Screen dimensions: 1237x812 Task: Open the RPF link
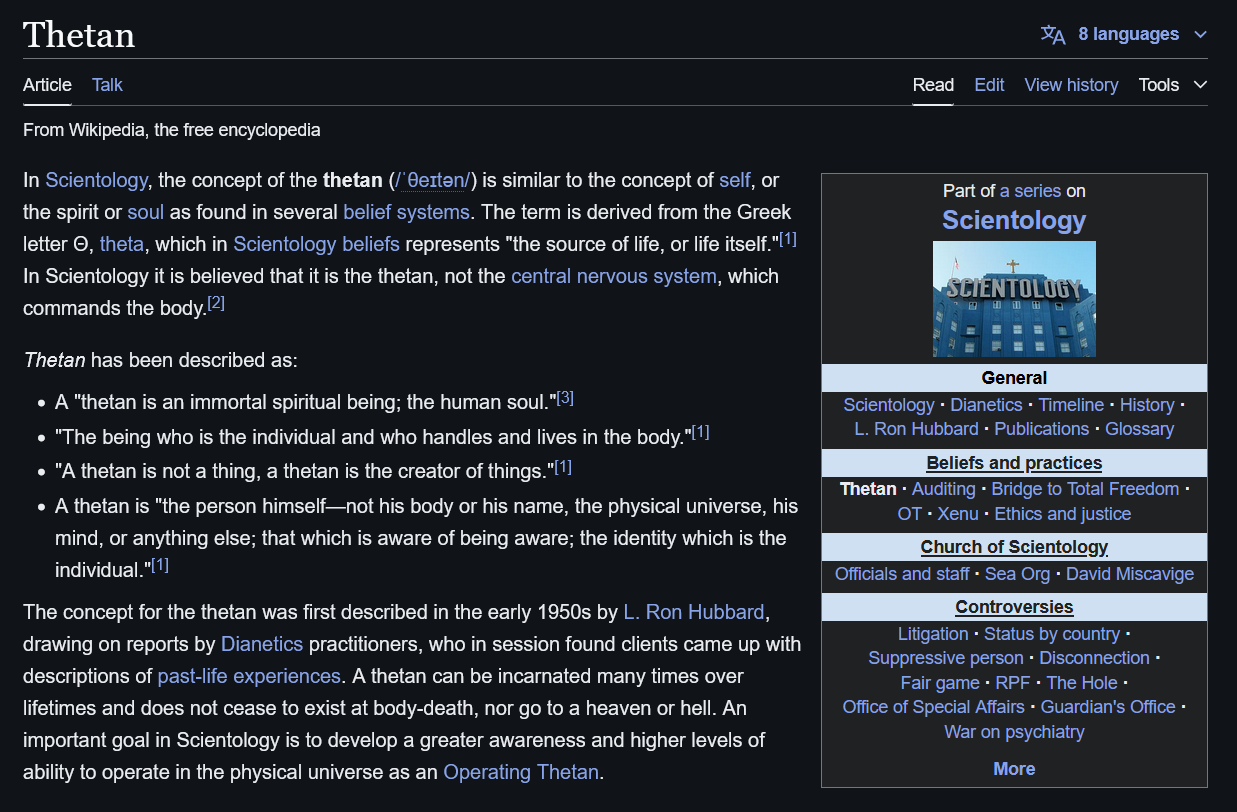(x=1013, y=683)
